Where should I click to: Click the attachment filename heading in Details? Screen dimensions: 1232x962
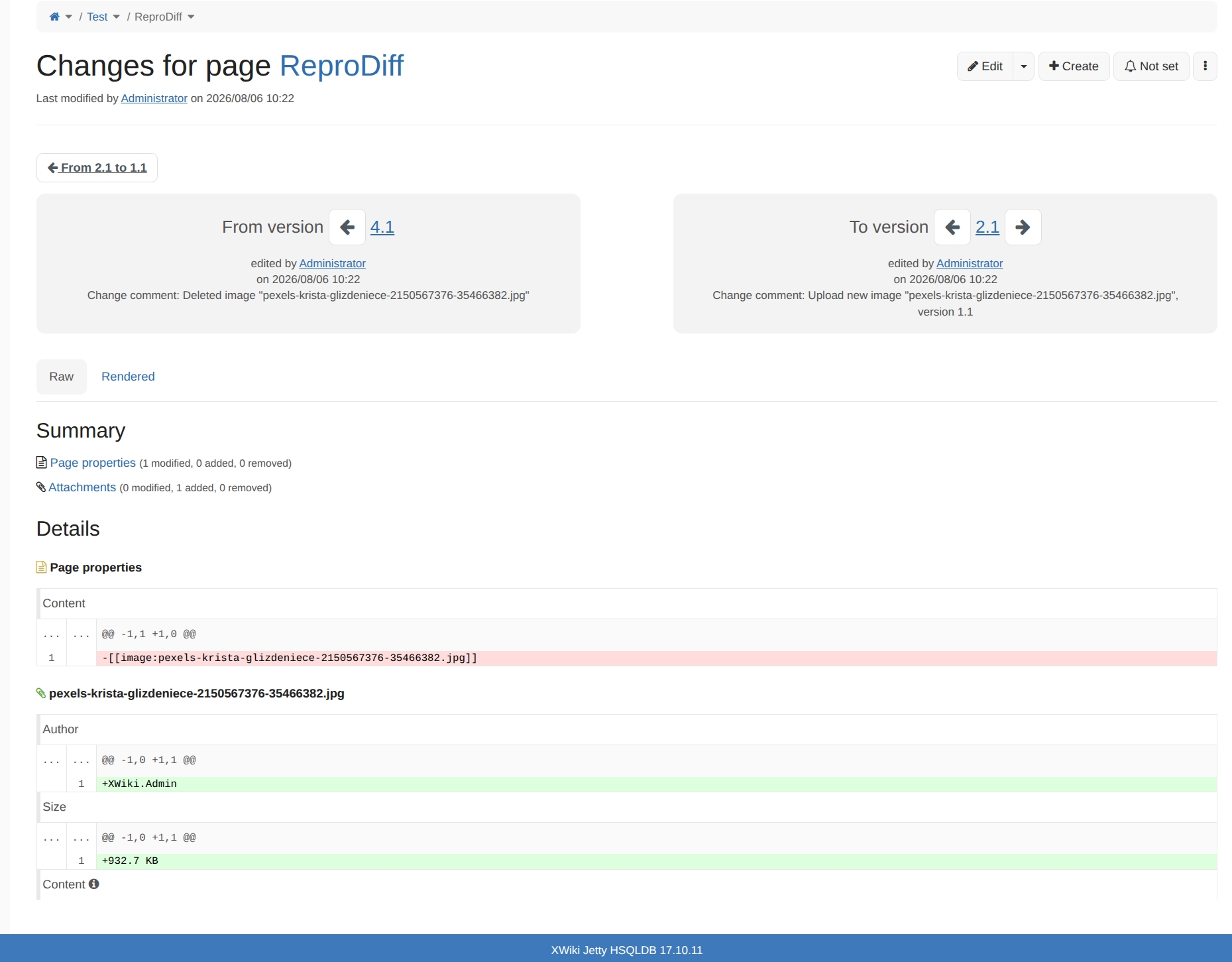point(197,693)
